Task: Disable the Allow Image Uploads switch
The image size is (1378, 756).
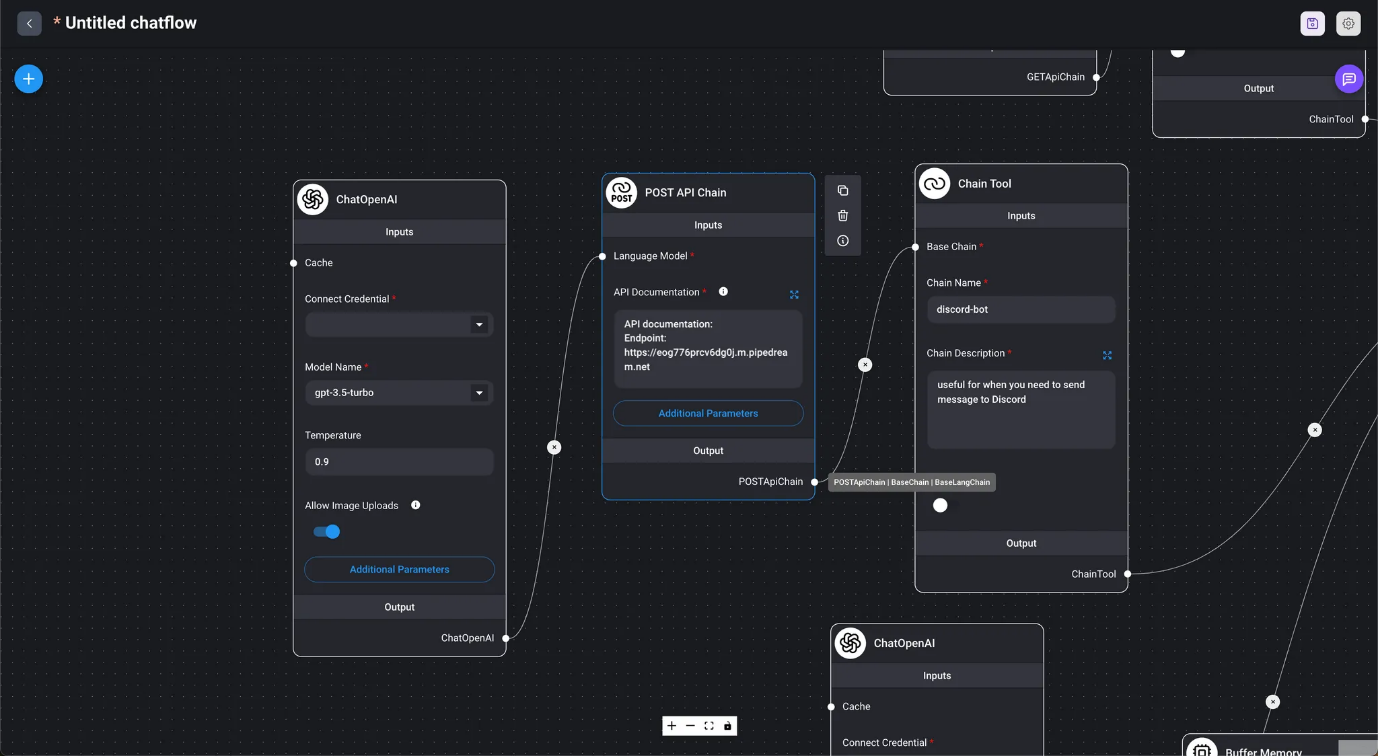Action: click(x=327, y=532)
